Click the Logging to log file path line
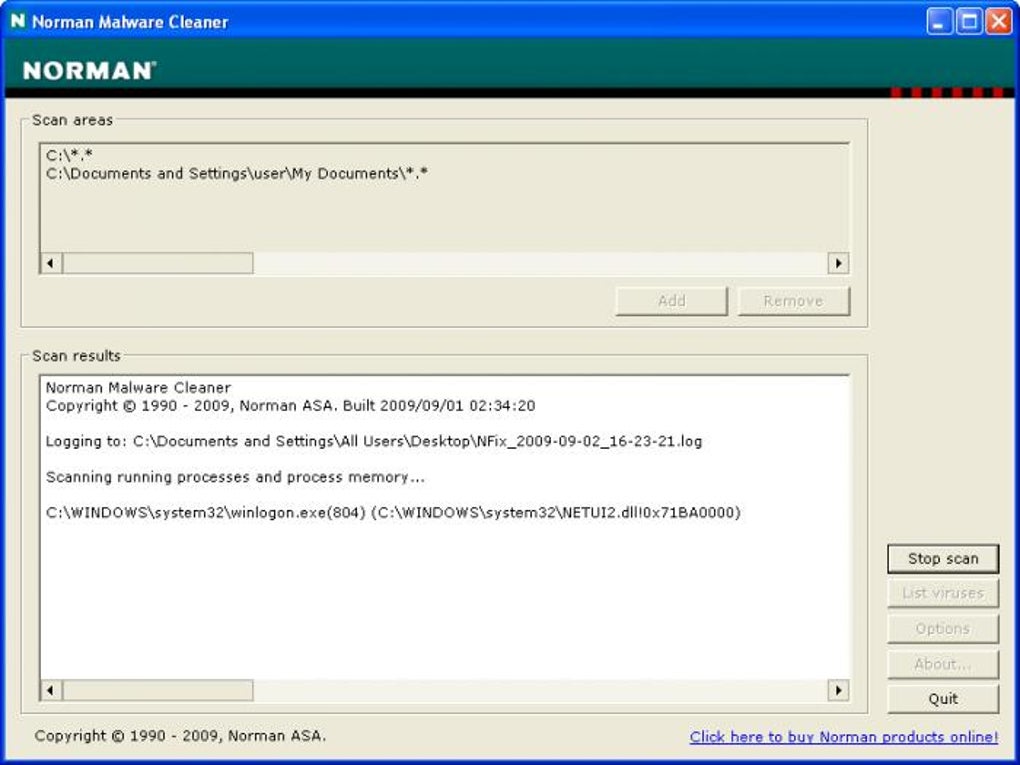 [x=374, y=442]
